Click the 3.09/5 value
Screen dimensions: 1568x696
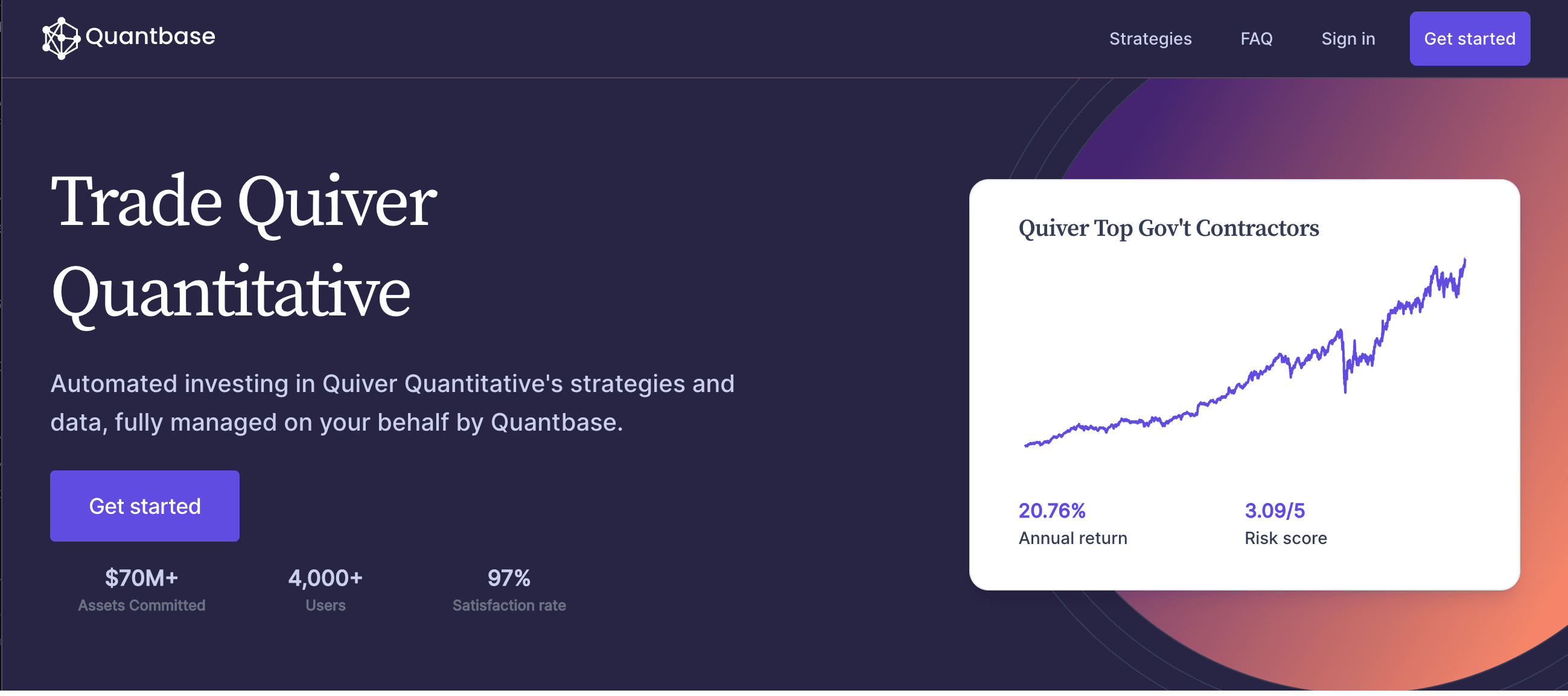point(1275,510)
